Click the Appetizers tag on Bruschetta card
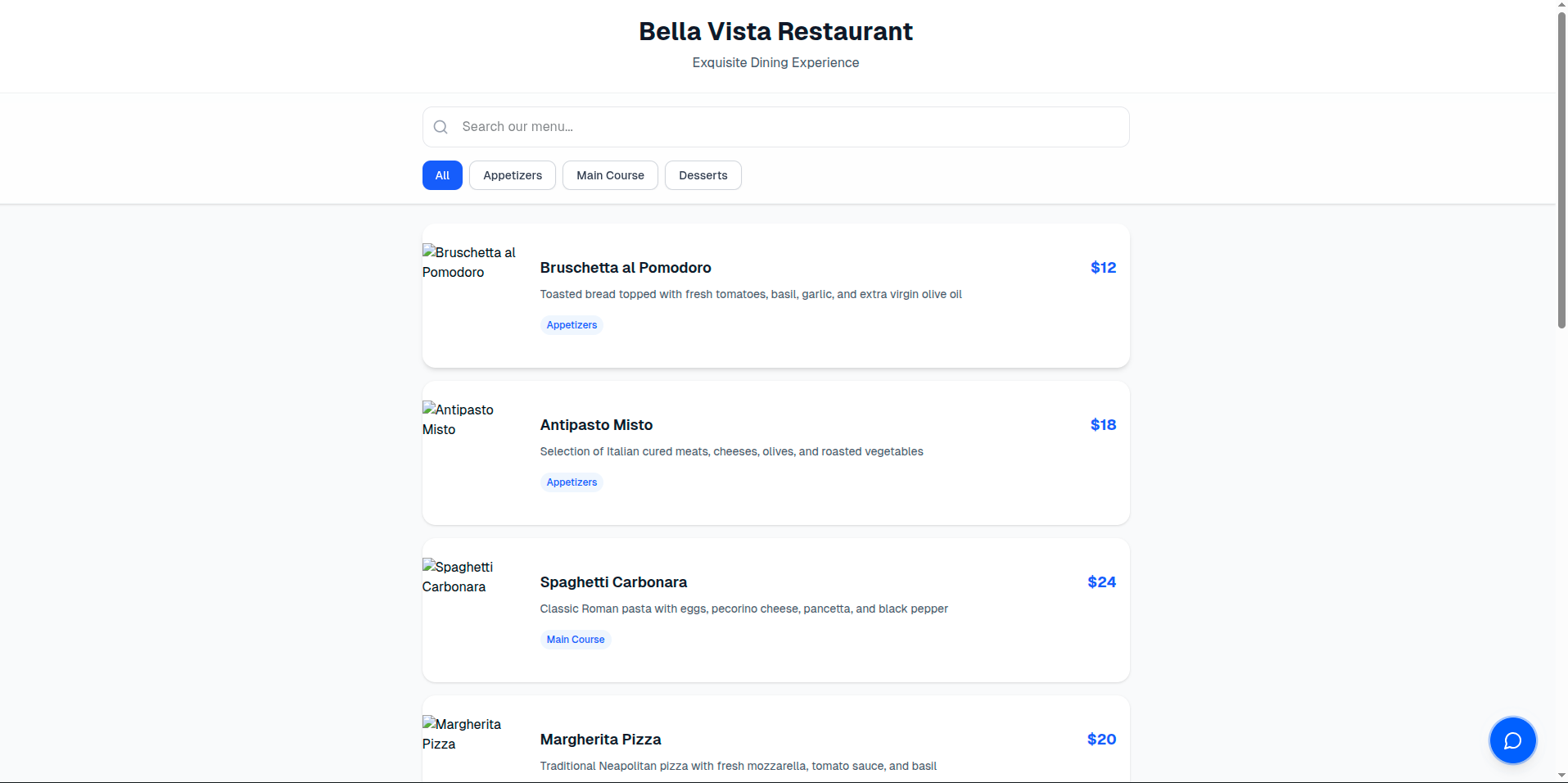The image size is (1568, 783). coord(571,325)
